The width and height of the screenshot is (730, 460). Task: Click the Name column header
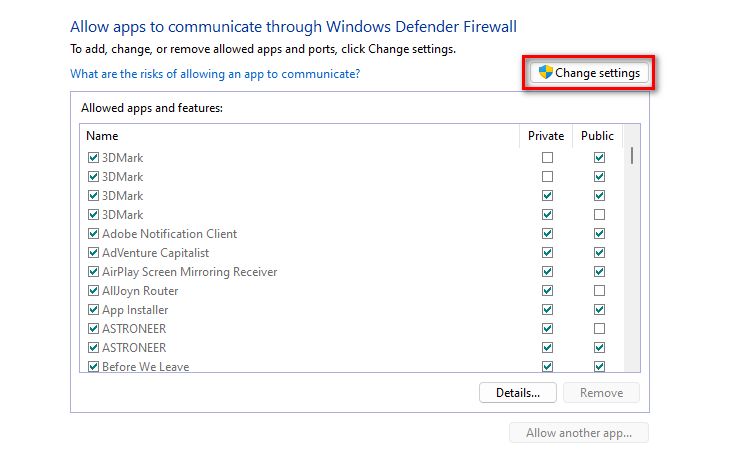coord(299,136)
